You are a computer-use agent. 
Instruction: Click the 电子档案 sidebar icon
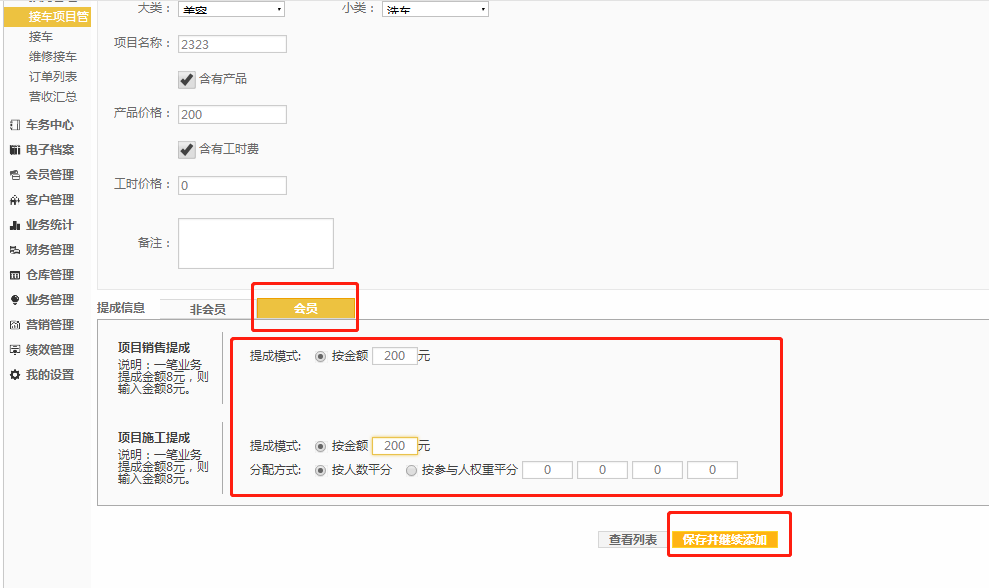coord(15,150)
